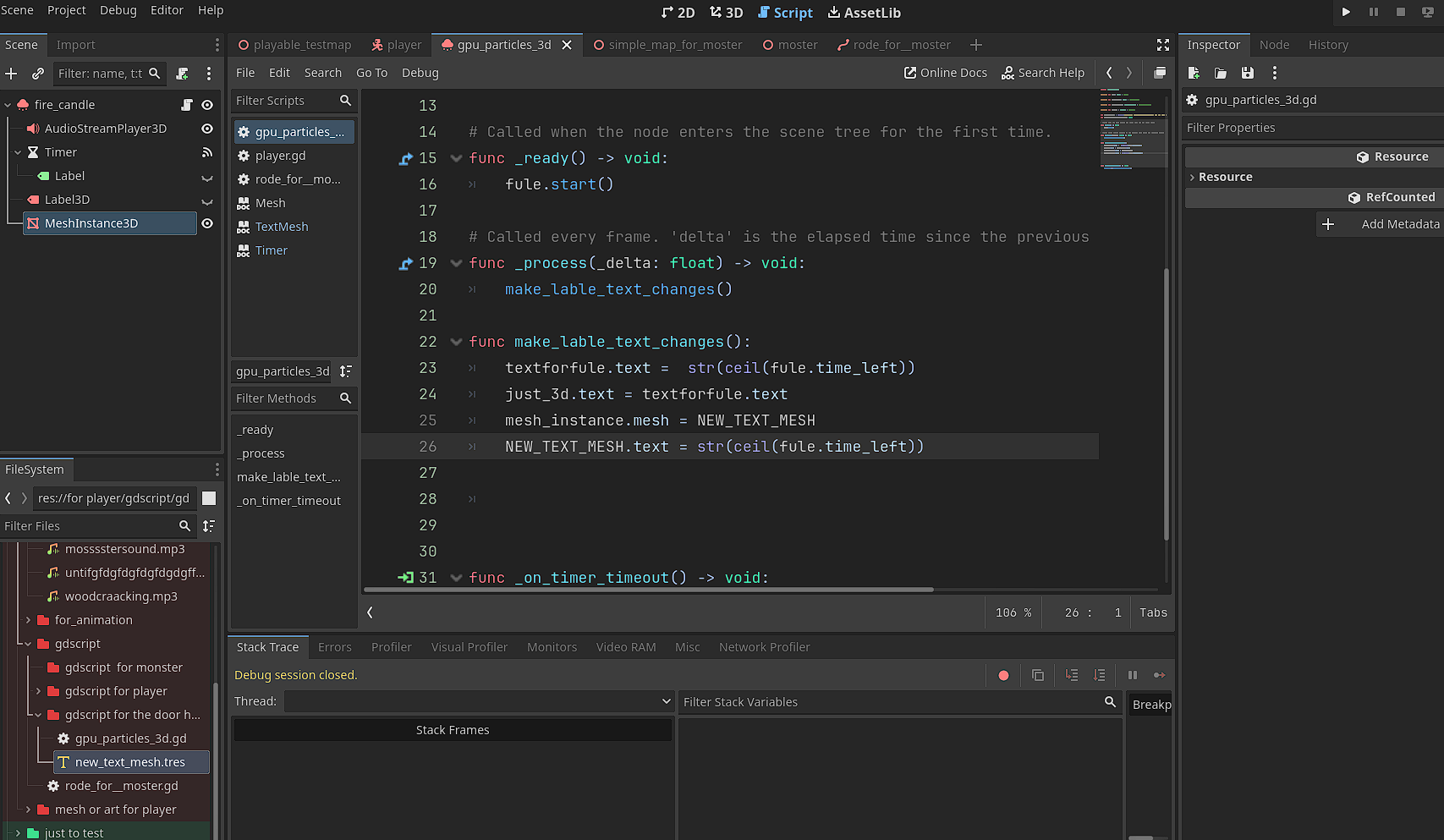Open Online Docs link
Image resolution: width=1444 pixels, height=840 pixels.
(x=946, y=73)
